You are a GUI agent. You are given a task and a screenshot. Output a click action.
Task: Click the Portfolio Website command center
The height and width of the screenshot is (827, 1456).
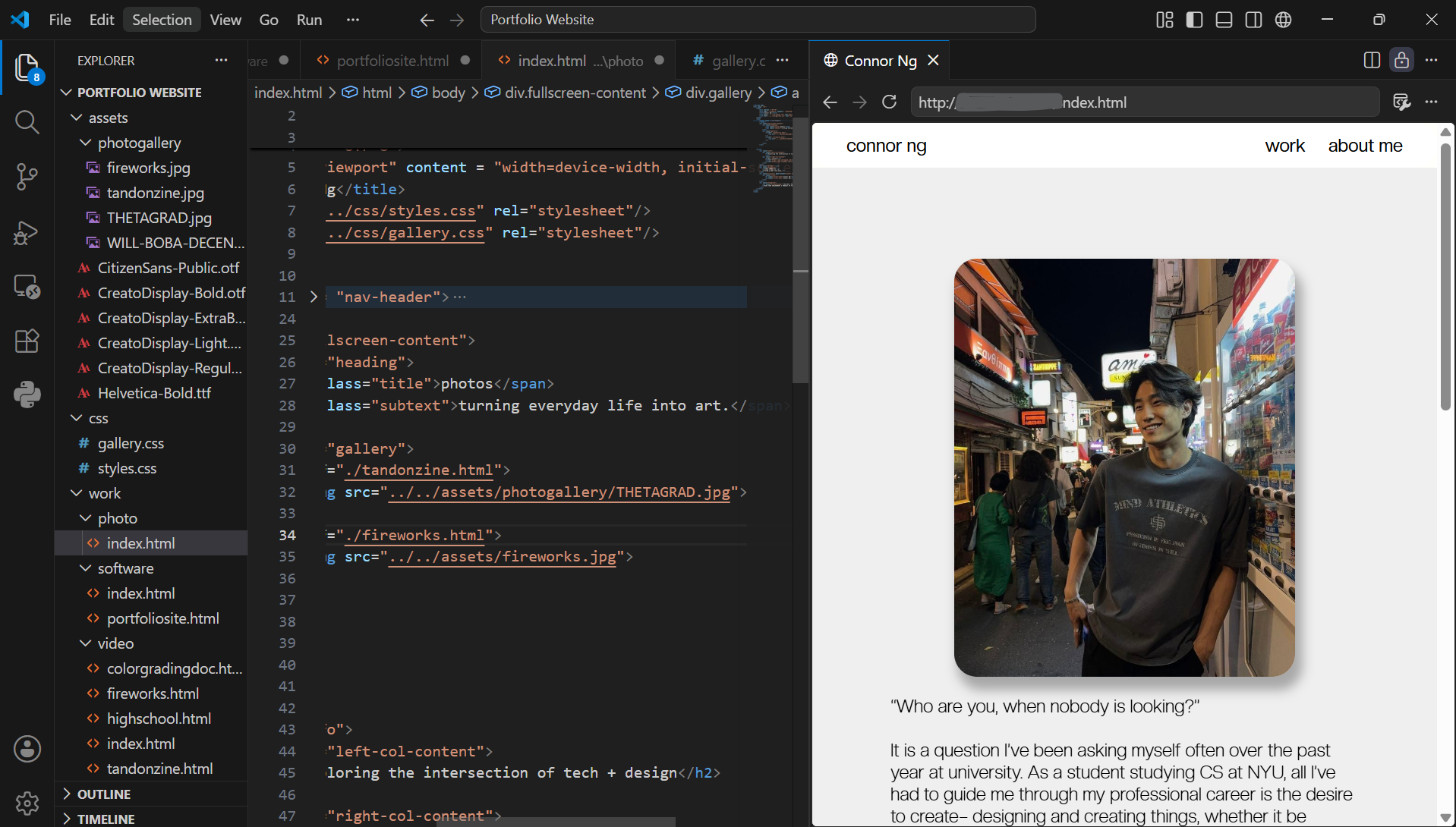(758, 20)
